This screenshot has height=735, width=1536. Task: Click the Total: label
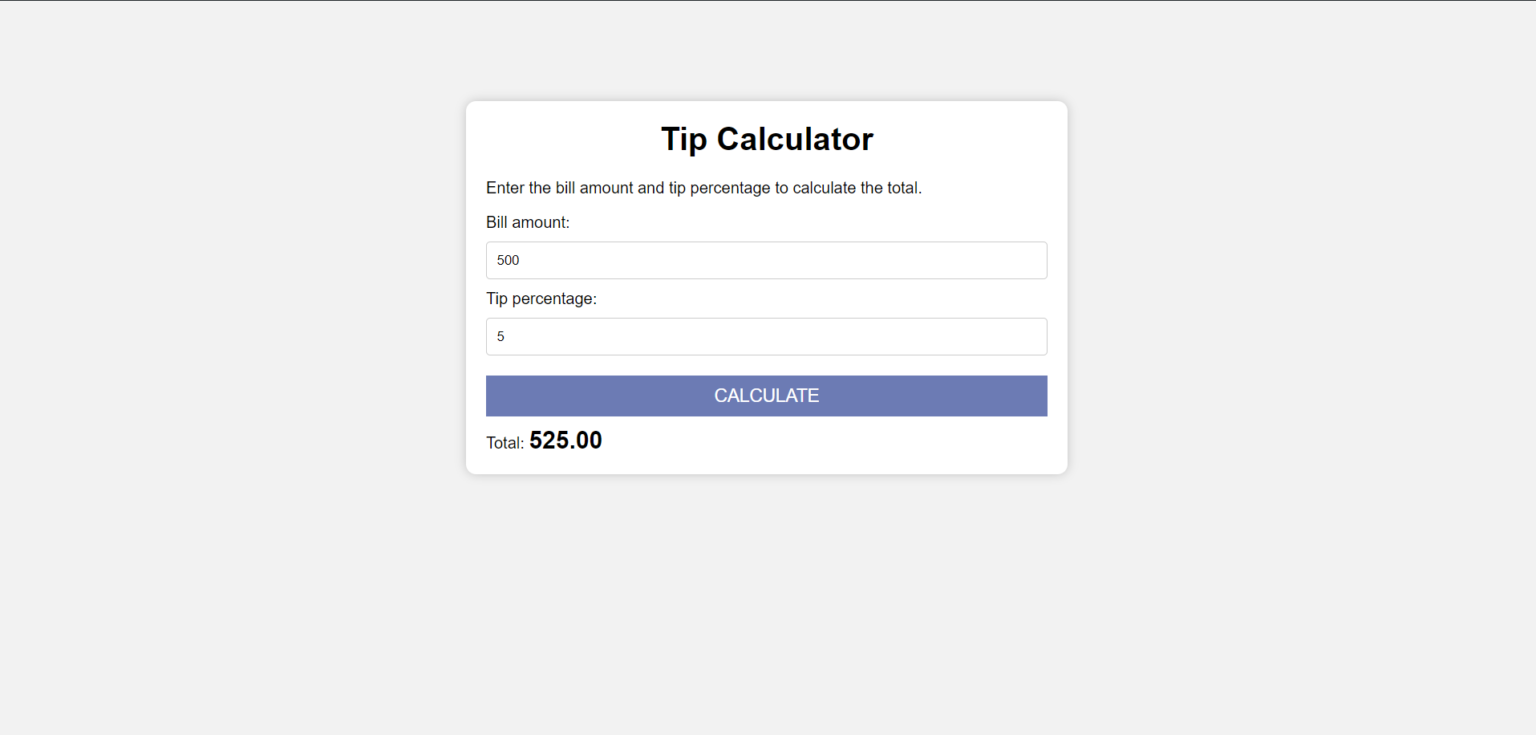(x=504, y=442)
